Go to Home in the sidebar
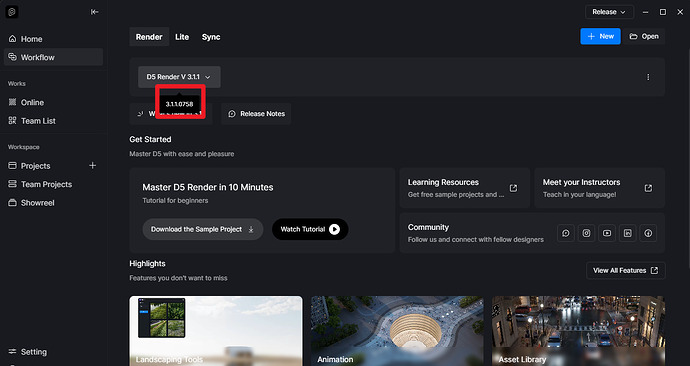The image size is (690, 366). 53,39
